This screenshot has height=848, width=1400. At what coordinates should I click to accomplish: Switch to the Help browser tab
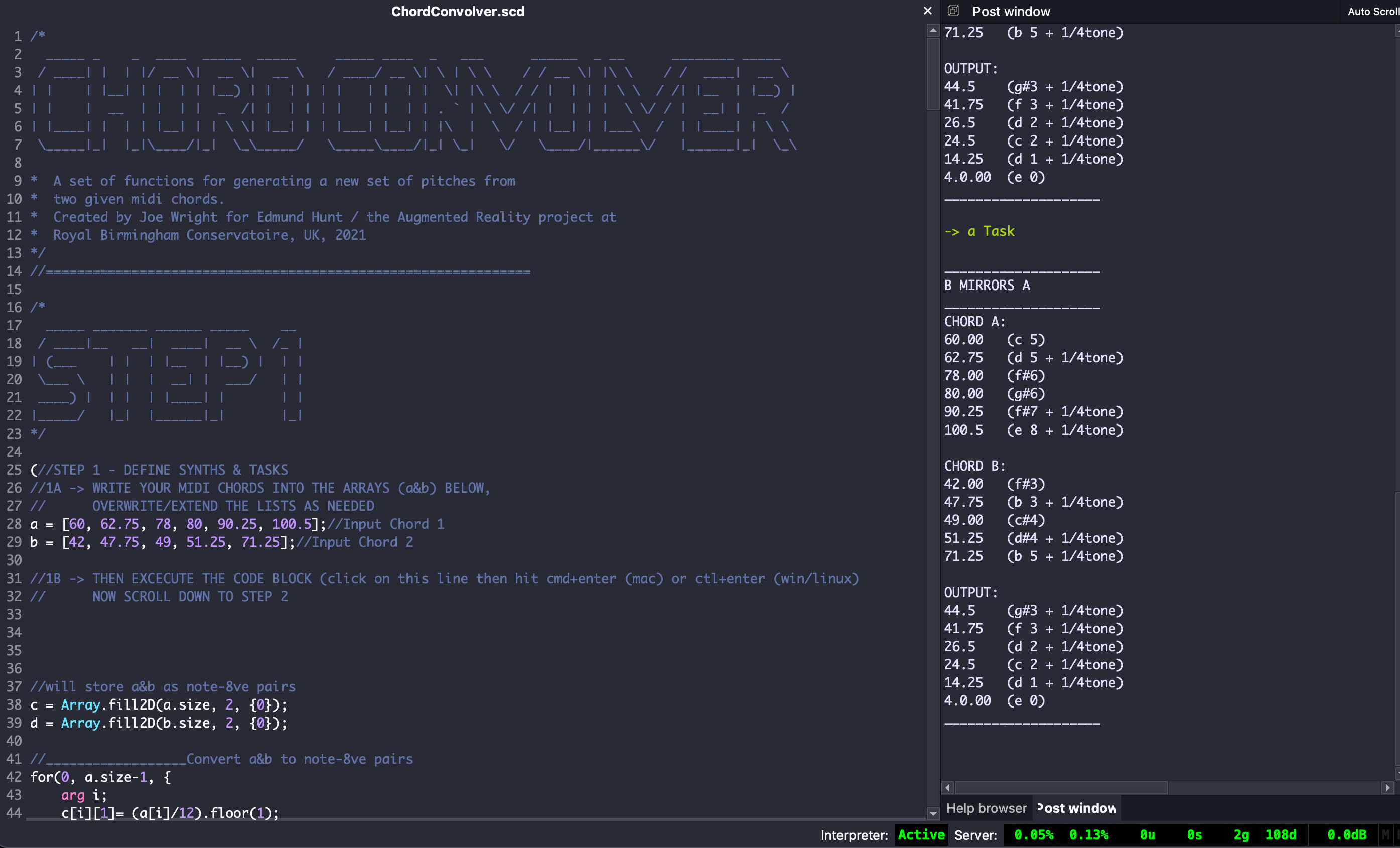[x=987, y=808]
